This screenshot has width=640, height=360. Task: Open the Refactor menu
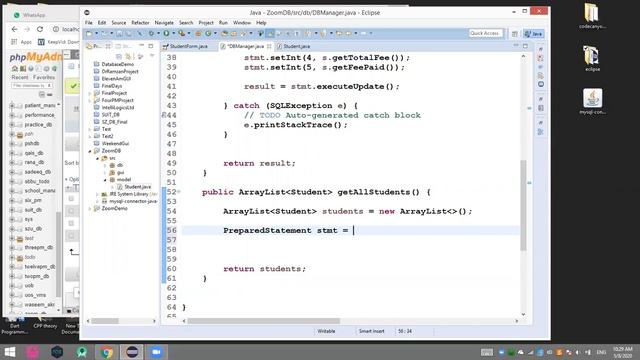140,23
